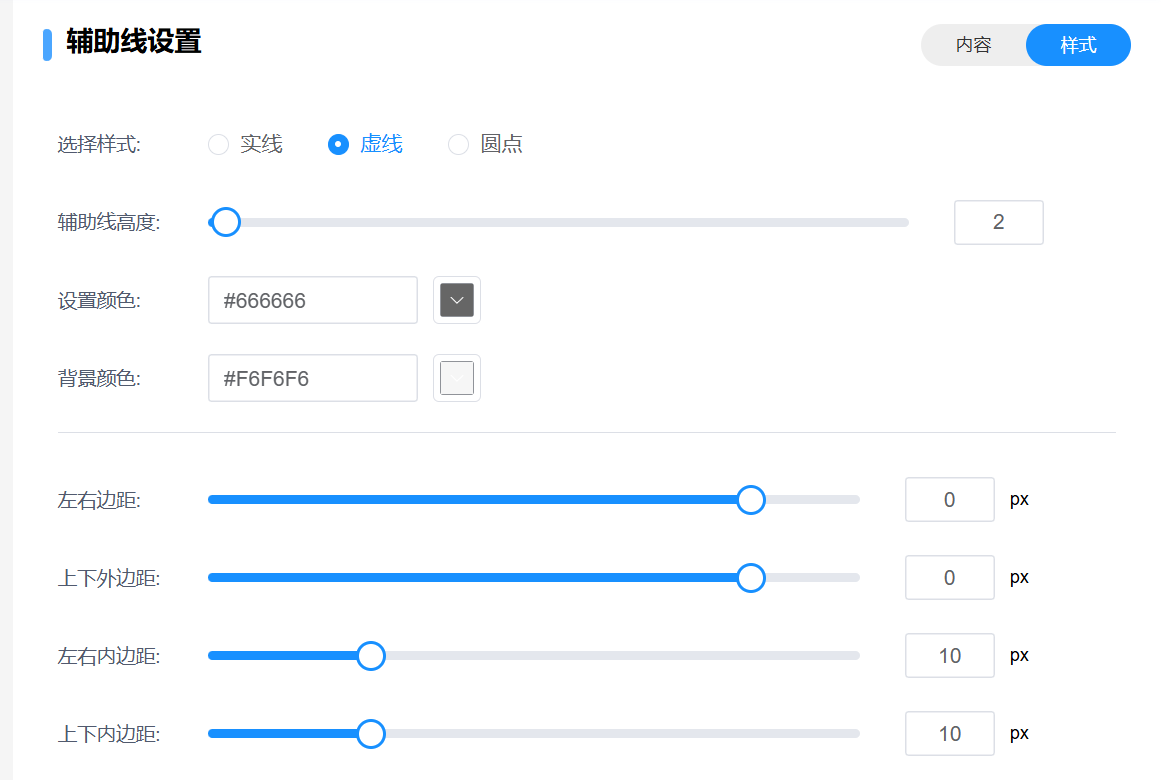This screenshot has width=1161, height=780.
Task: Click the 设置颜色 hex input field
Action: 312,300
